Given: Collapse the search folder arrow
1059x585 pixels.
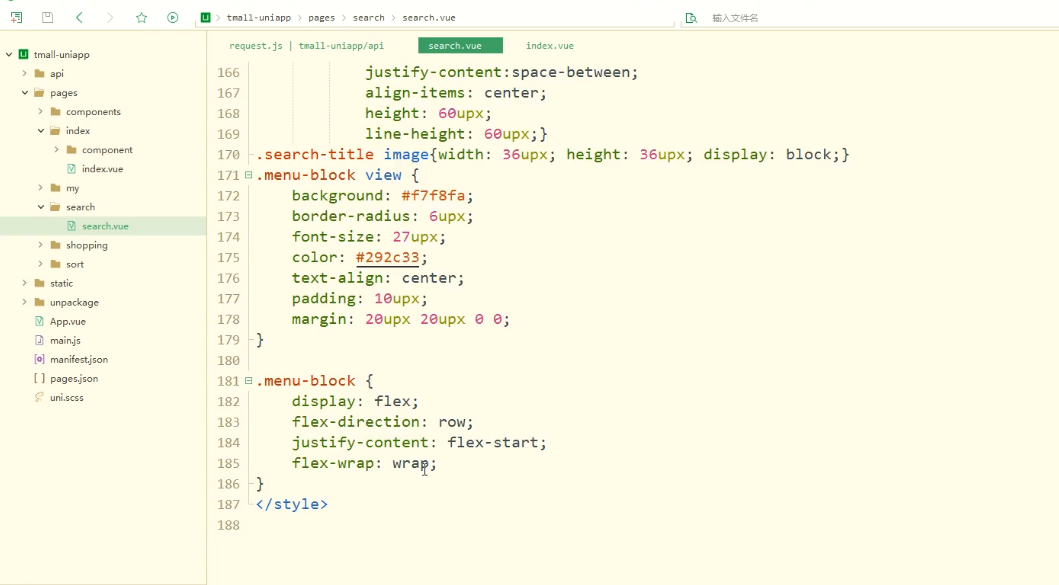Looking at the screenshot, I should 41,207.
